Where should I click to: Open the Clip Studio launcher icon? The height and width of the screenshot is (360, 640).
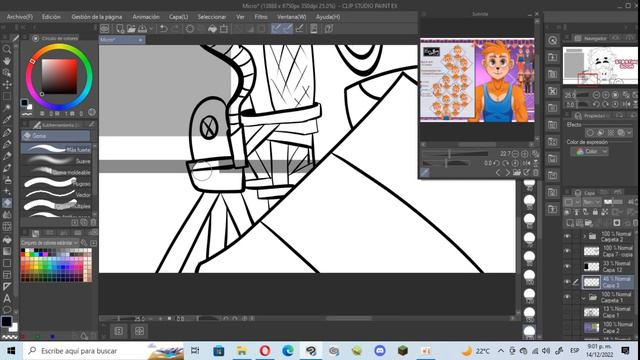coord(105,29)
